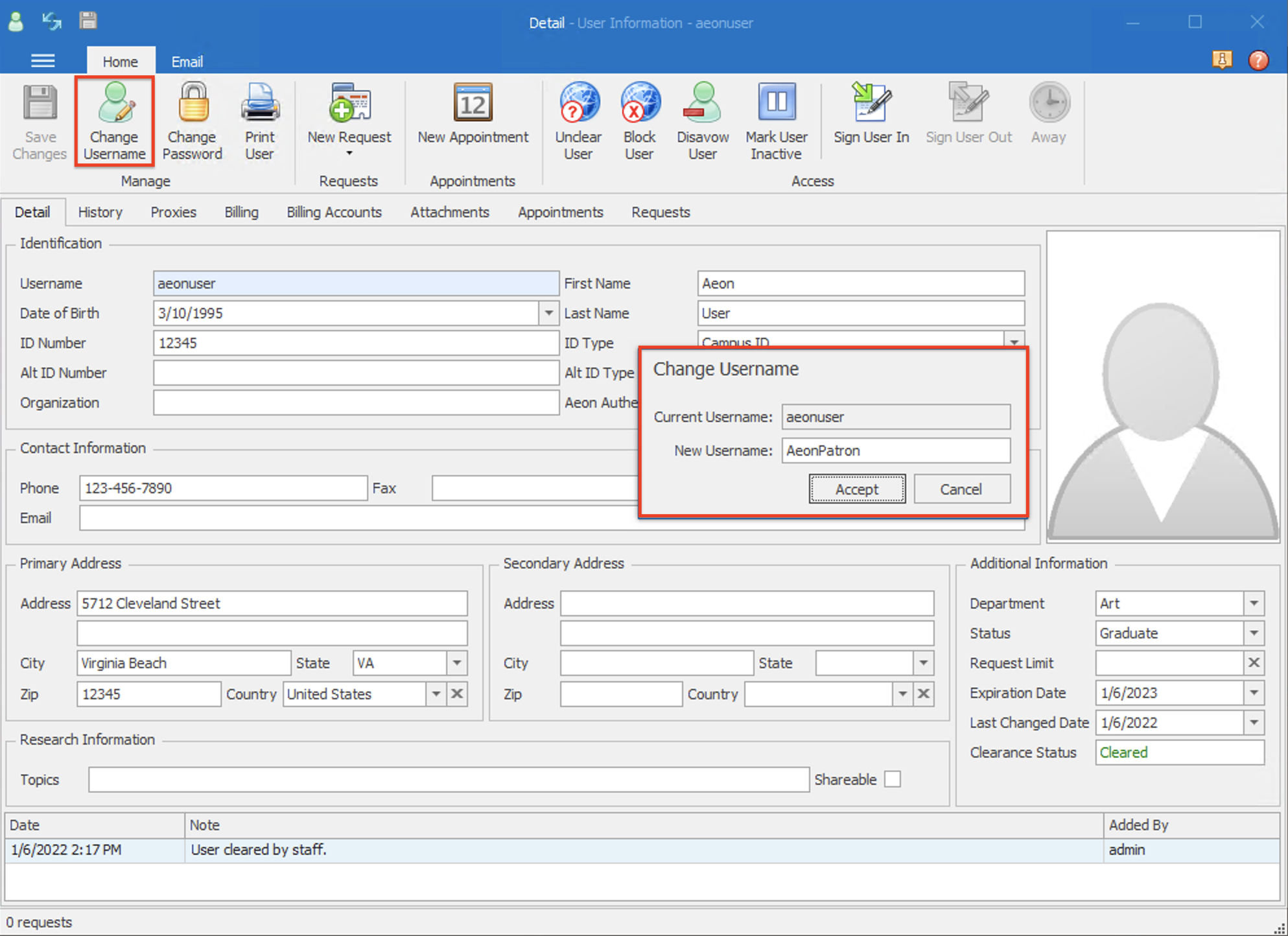Screen dimensions: 1288x936
Task: Open the Email ribbon tab
Action: tap(187, 62)
